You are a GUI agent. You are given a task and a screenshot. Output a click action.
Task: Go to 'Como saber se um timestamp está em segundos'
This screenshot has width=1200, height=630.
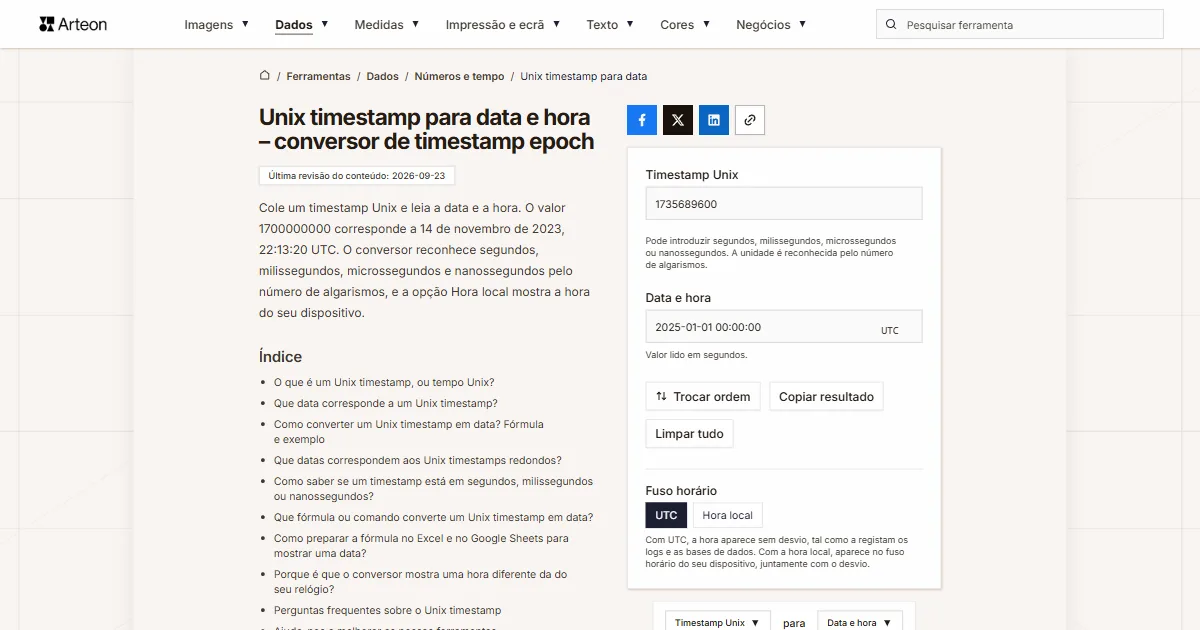[433, 489]
